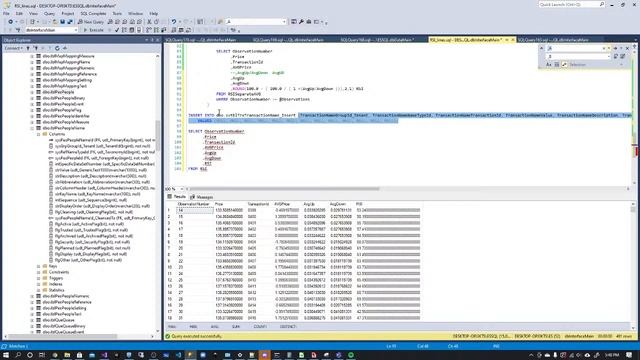Toggle regular expressions in find box

click(x=564, y=64)
